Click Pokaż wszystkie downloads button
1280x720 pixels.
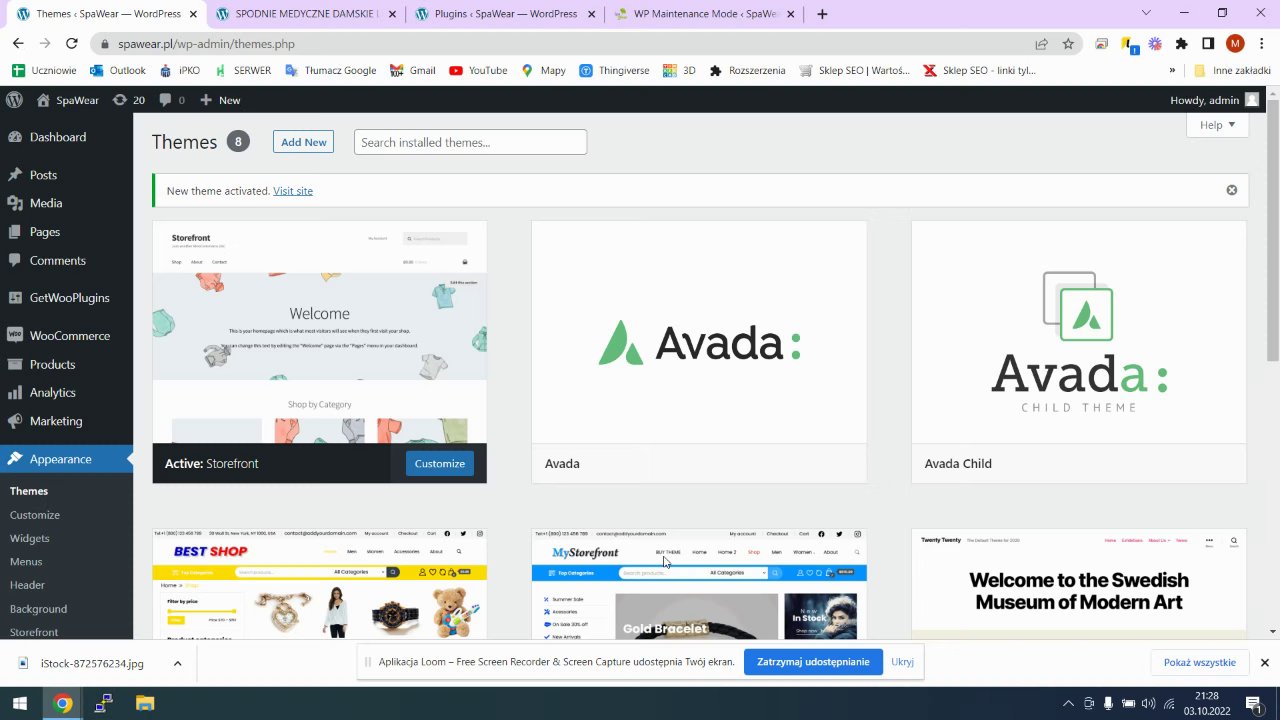1200,663
